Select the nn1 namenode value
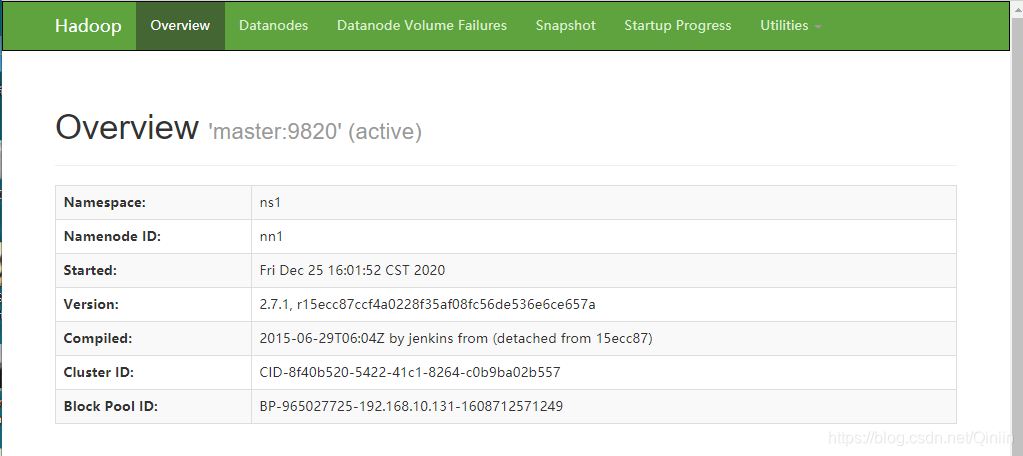This screenshot has height=456, width=1023. click(271, 236)
